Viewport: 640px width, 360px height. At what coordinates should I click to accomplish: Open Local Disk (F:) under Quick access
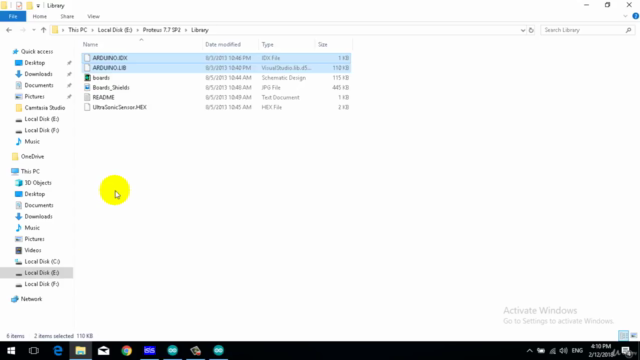(x=42, y=130)
